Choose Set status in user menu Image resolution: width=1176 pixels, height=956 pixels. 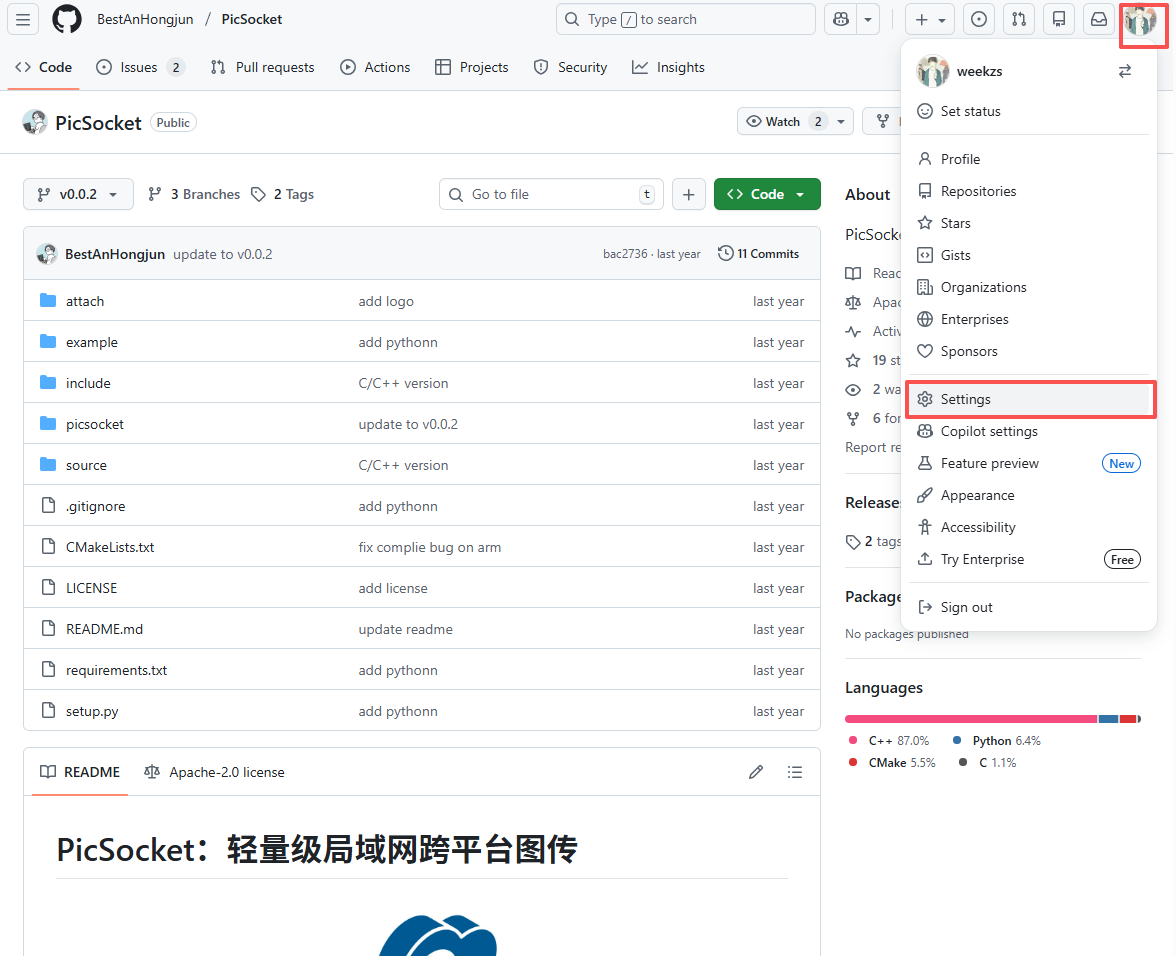point(1028,111)
